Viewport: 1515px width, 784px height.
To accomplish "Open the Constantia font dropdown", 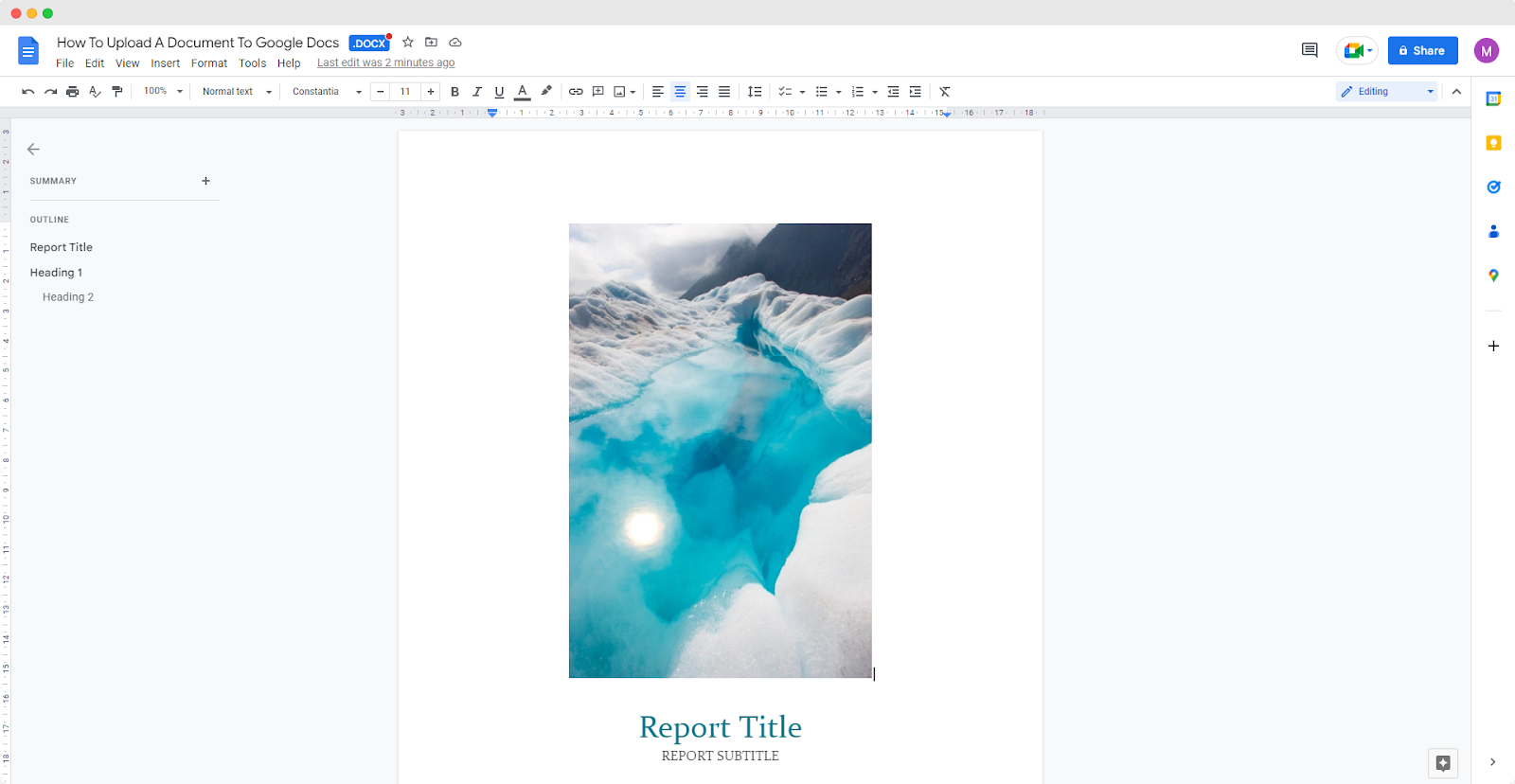I will click(327, 92).
